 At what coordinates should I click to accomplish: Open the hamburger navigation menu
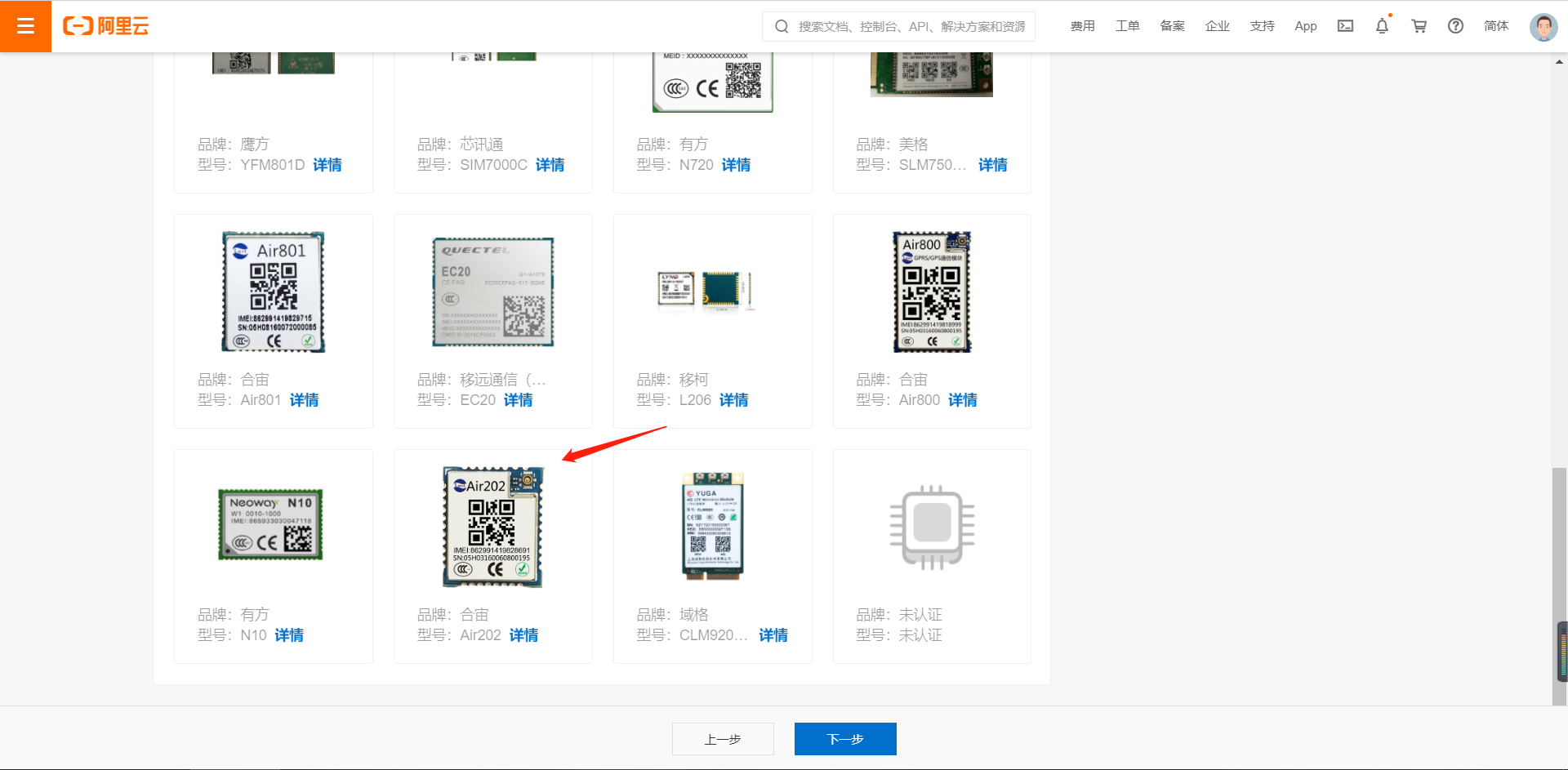click(25, 25)
